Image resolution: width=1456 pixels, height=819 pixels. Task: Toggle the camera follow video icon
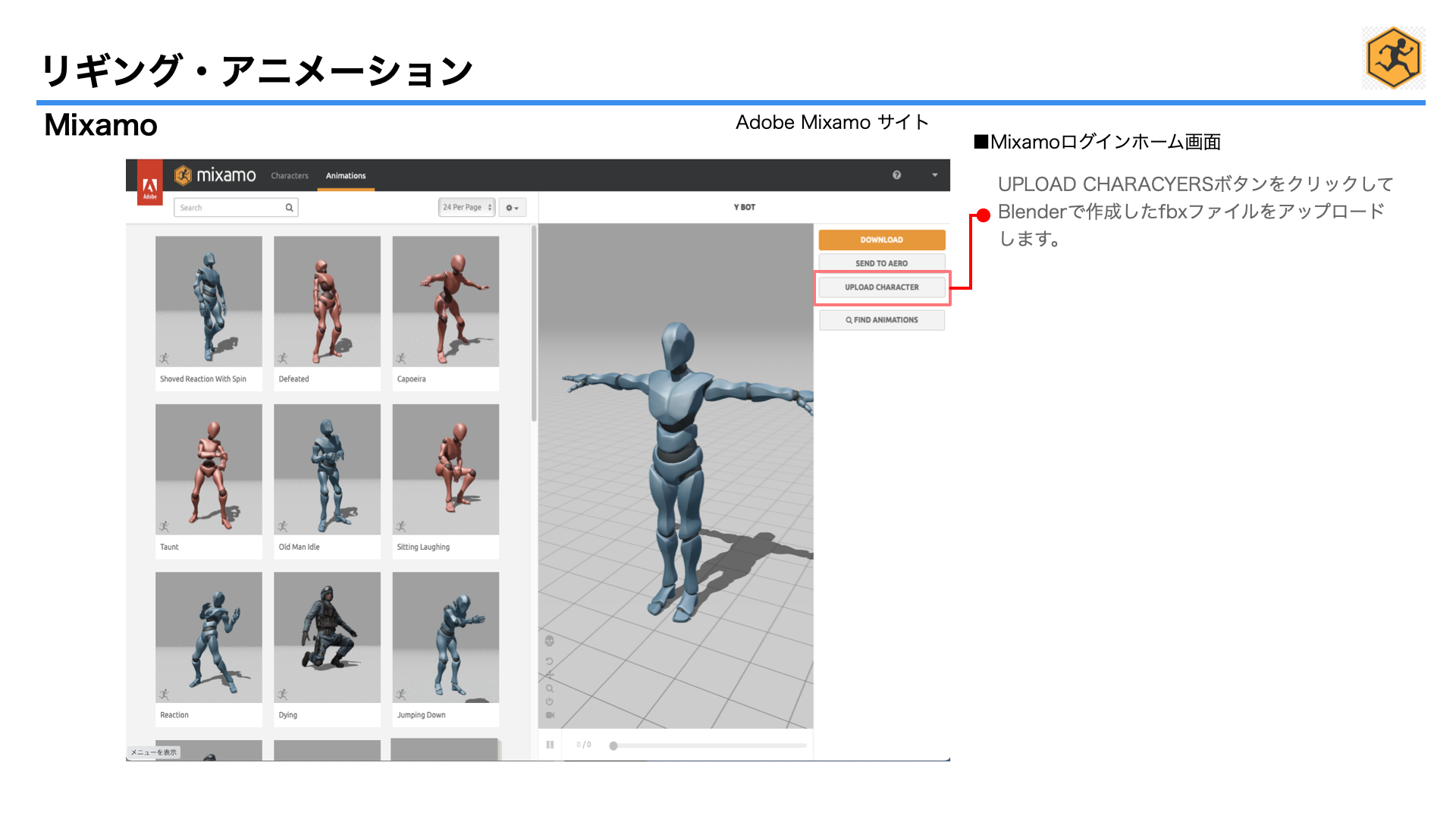[x=550, y=715]
